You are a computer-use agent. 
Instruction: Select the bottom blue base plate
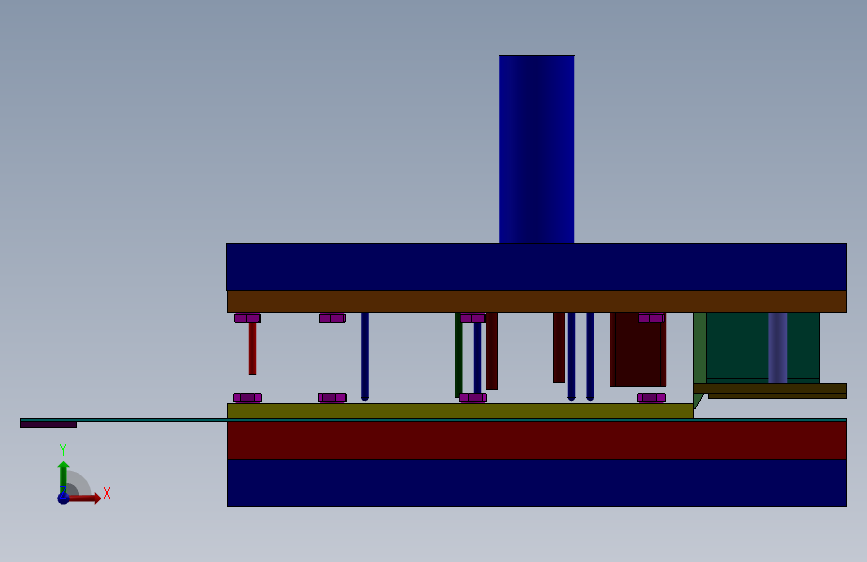tap(536, 483)
